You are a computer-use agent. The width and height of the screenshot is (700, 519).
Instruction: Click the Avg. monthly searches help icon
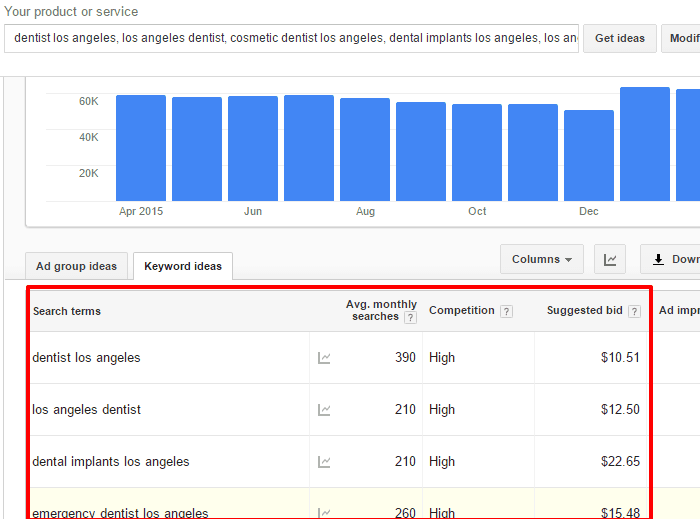pos(410,318)
